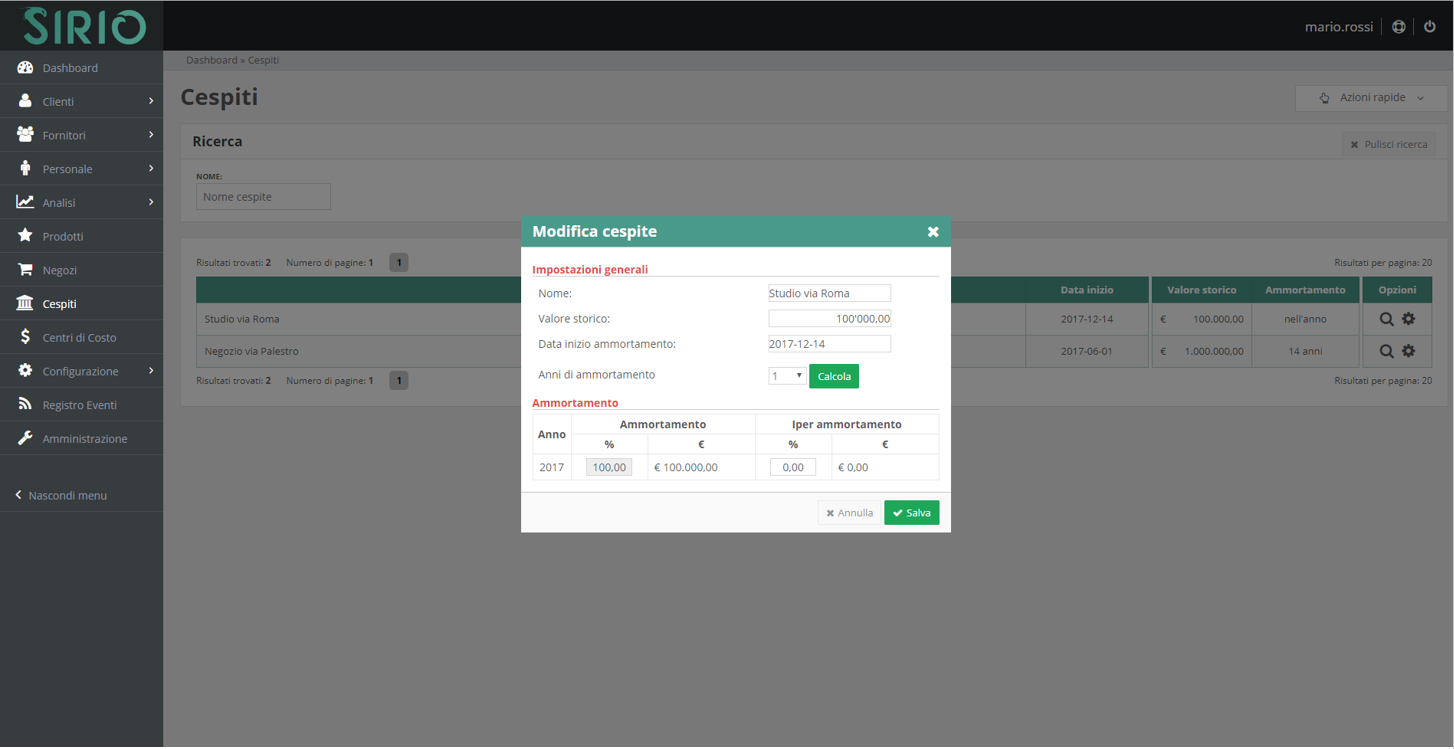Click the Centri di Costo dollar icon
The height and width of the screenshot is (749, 1454).
click(x=25, y=337)
